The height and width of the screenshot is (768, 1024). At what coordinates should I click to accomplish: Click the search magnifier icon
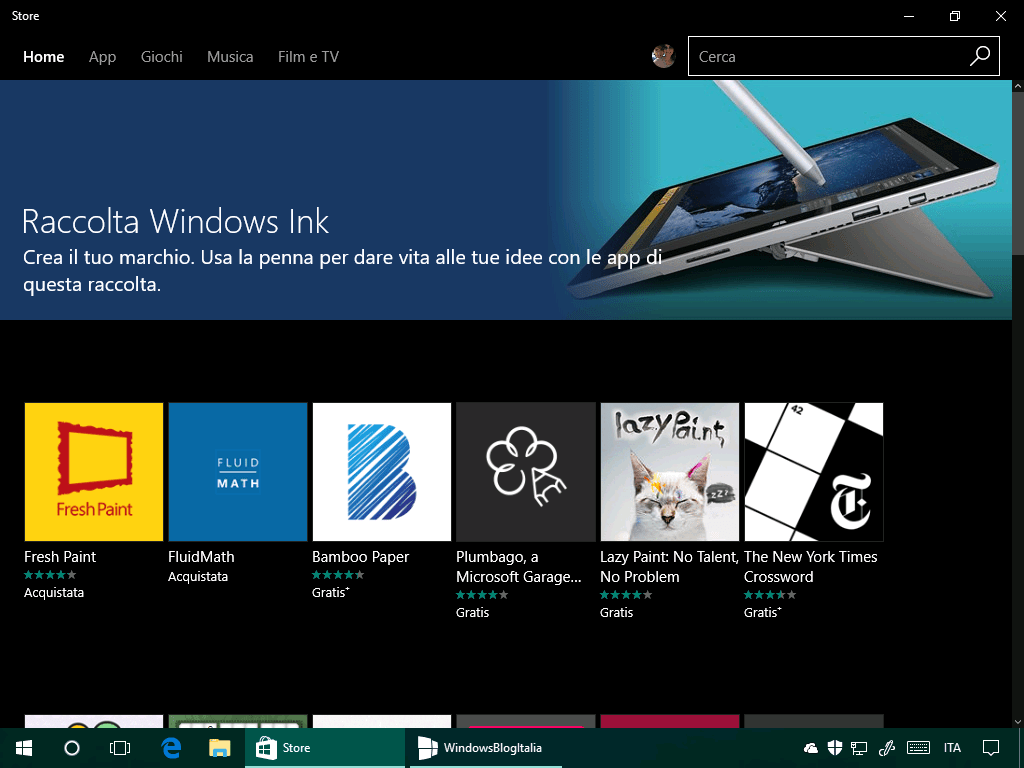tap(979, 56)
